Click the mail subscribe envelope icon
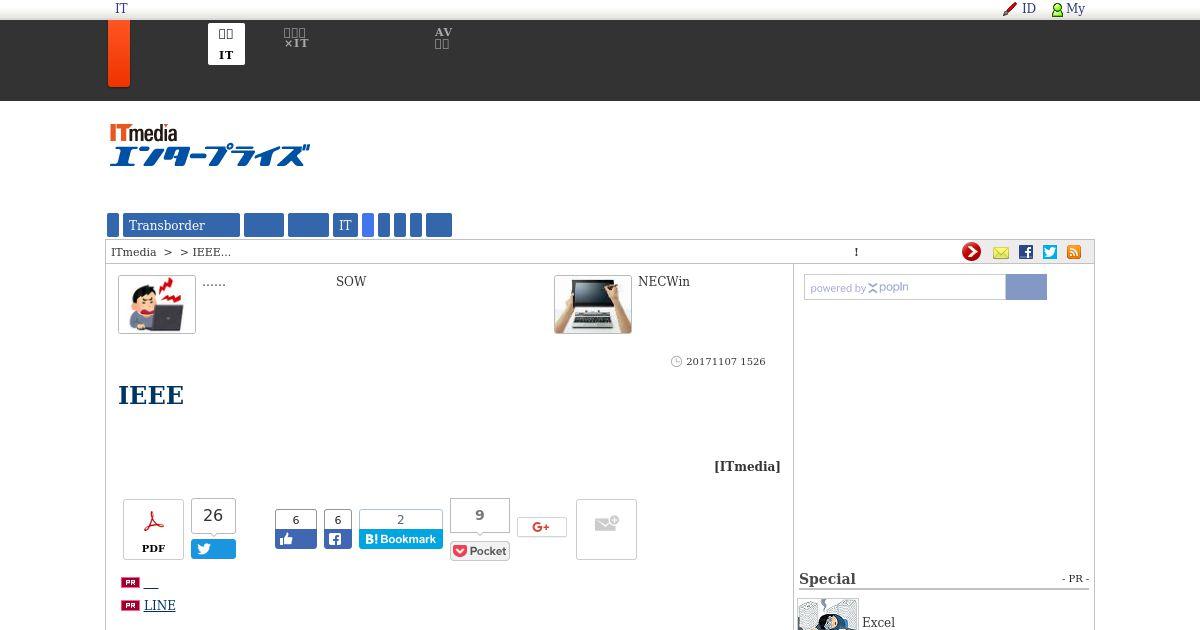The image size is (1200, 630). [x=606, y=529]
